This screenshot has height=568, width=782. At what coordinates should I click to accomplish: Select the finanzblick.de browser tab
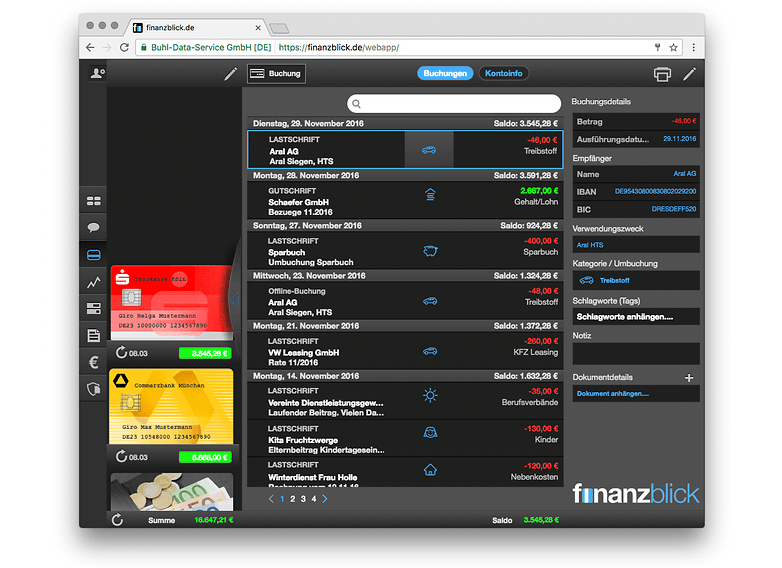coord(196,27)
